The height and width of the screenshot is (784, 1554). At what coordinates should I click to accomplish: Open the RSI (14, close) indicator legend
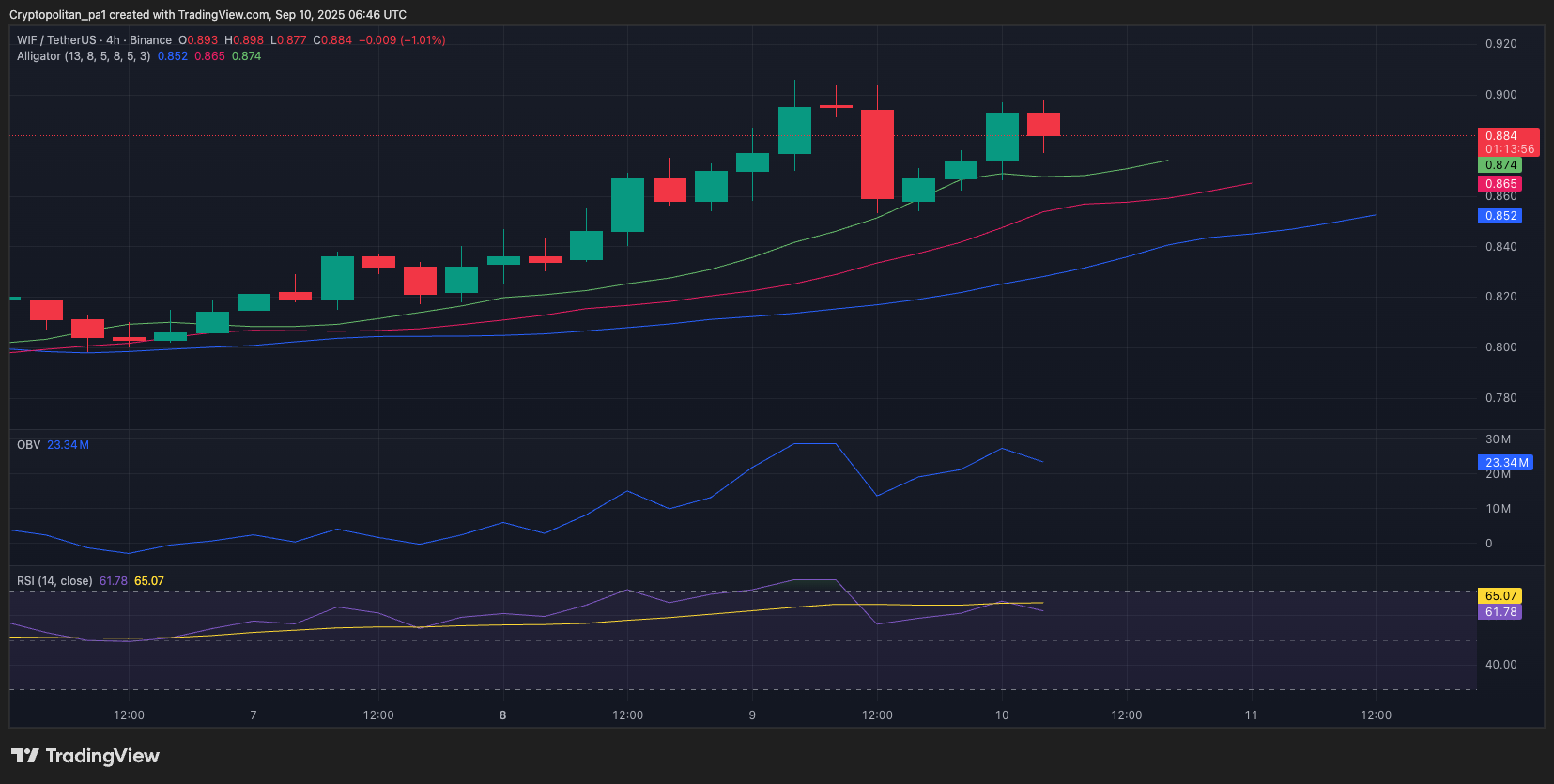[54, 581]
